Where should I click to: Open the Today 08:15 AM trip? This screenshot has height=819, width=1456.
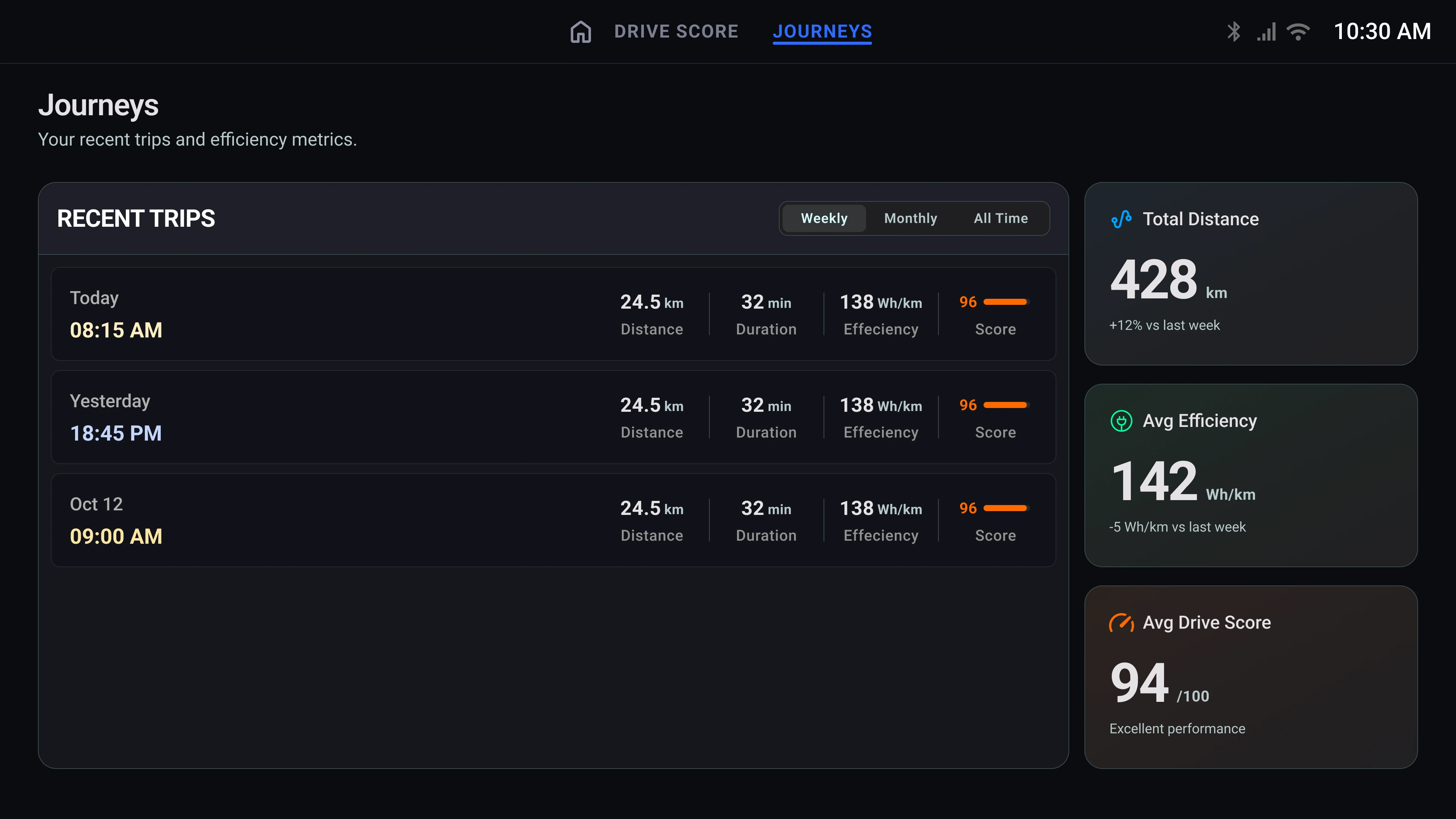click(x=553, y=314)
